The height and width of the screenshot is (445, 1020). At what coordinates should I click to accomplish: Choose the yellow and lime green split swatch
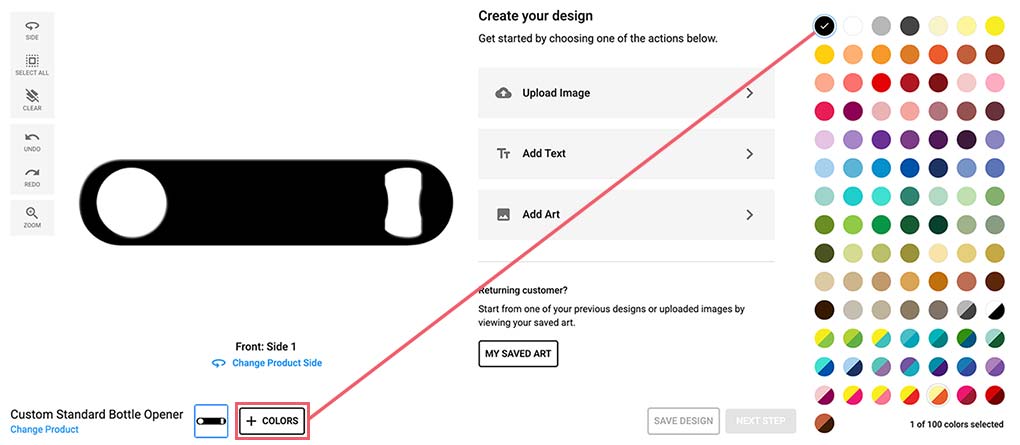click(824, 338)
